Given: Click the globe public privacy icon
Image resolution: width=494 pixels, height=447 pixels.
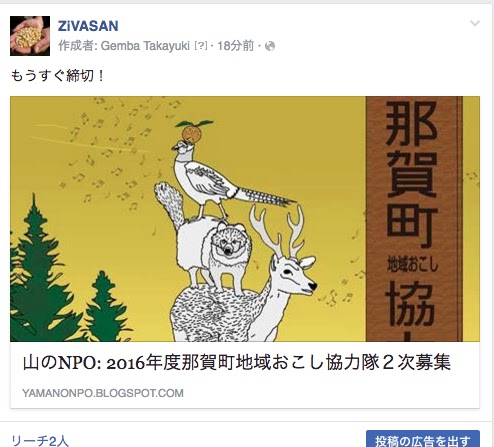Looking at the screenshot, I should pyautogui.click(x=270, y=46).
